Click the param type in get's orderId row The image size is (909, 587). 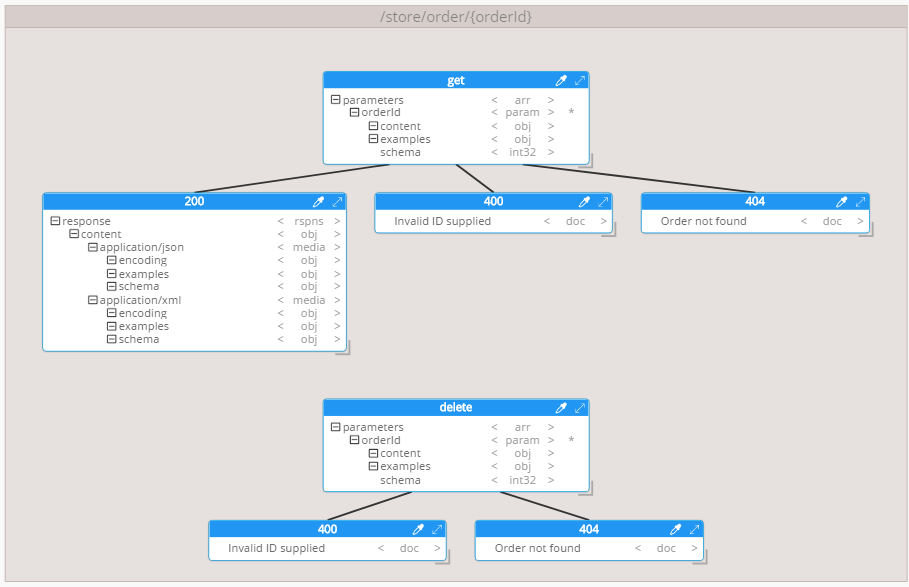[x=522, y=112]
